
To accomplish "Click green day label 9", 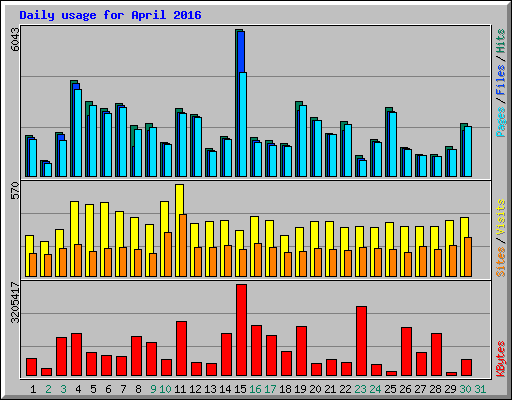I will click(153, 389).
